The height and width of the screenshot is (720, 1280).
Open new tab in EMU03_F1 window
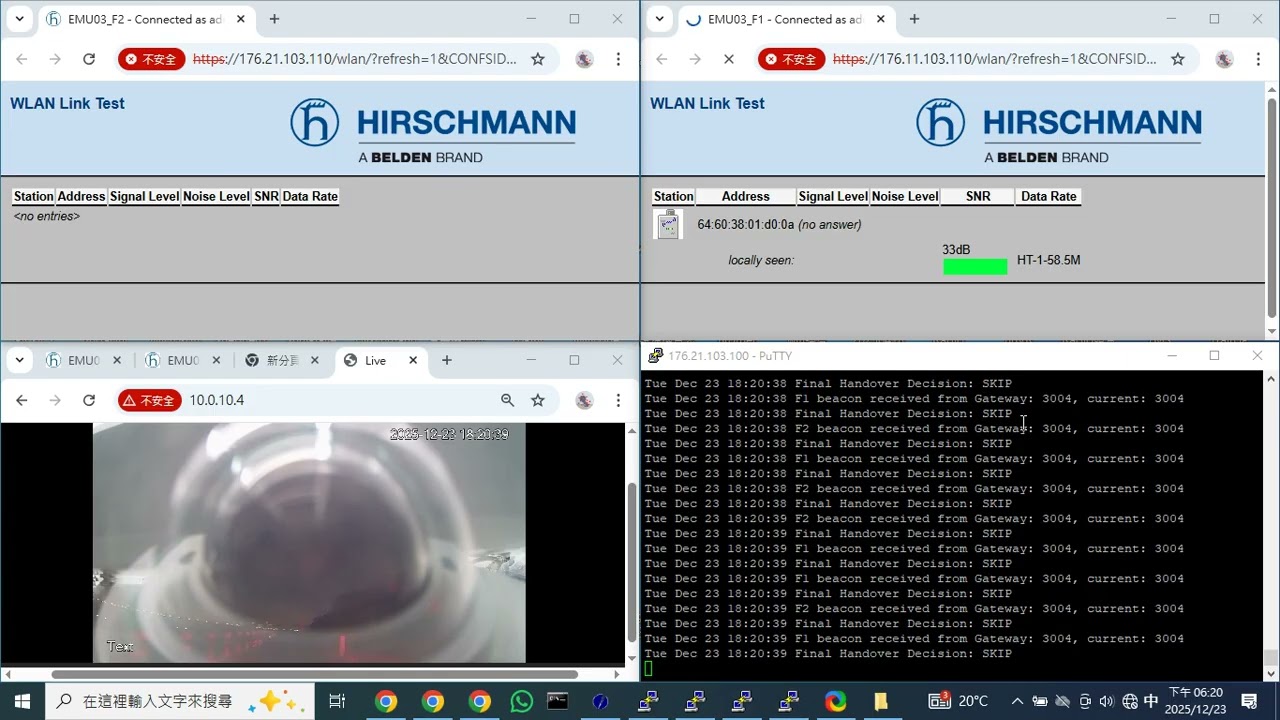pos(914,19)
